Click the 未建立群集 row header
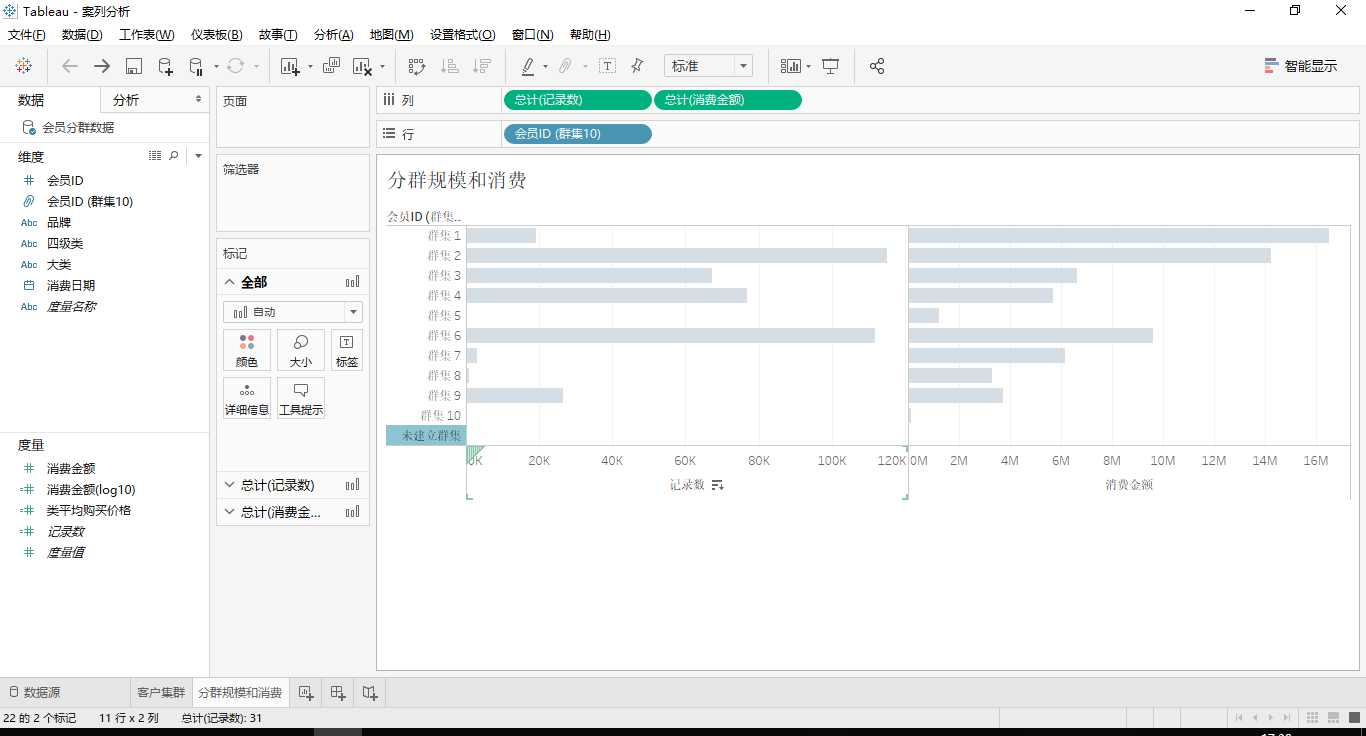This screenshot has height=736, width=1366. (426, 436)
